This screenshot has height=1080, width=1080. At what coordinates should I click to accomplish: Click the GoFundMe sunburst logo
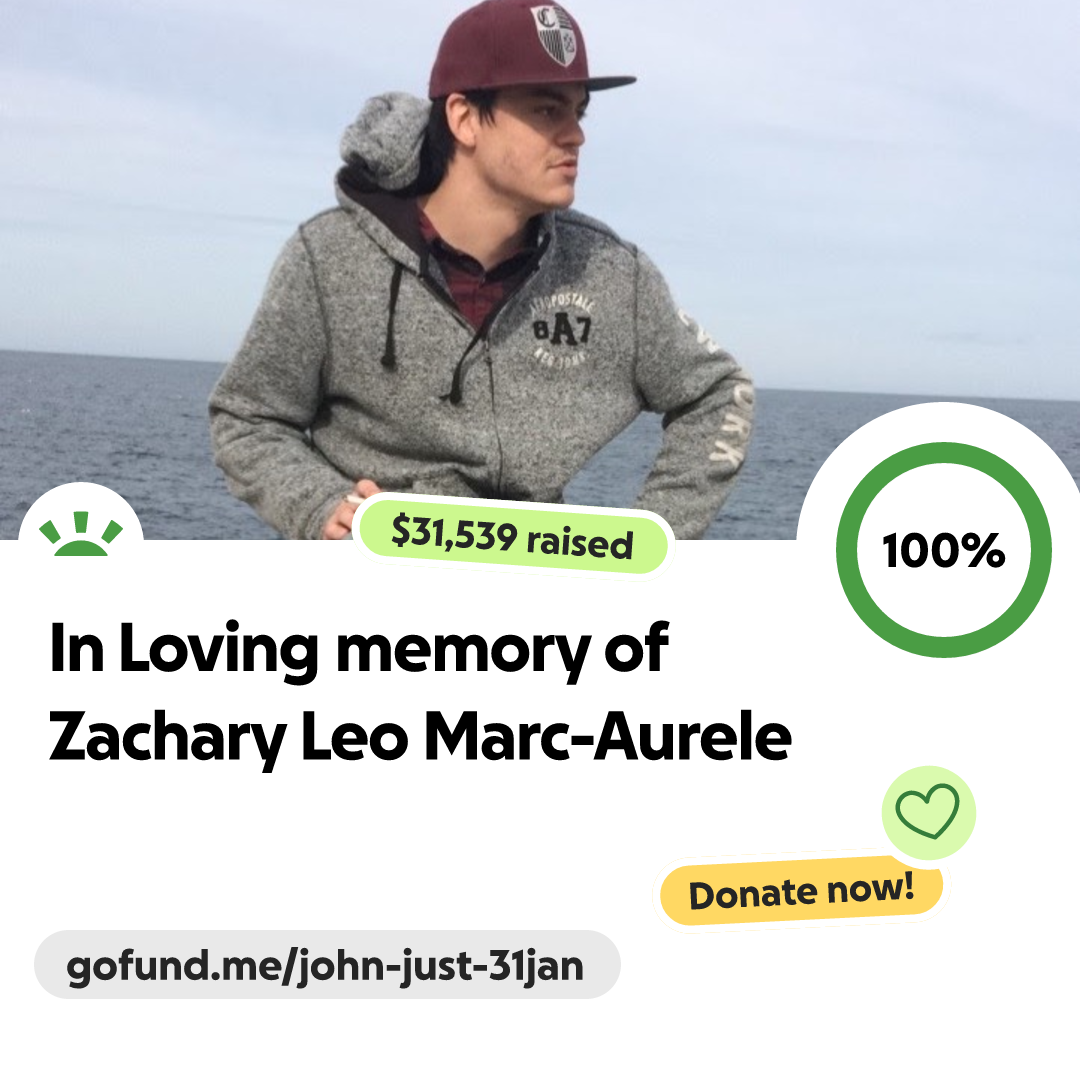81,534
